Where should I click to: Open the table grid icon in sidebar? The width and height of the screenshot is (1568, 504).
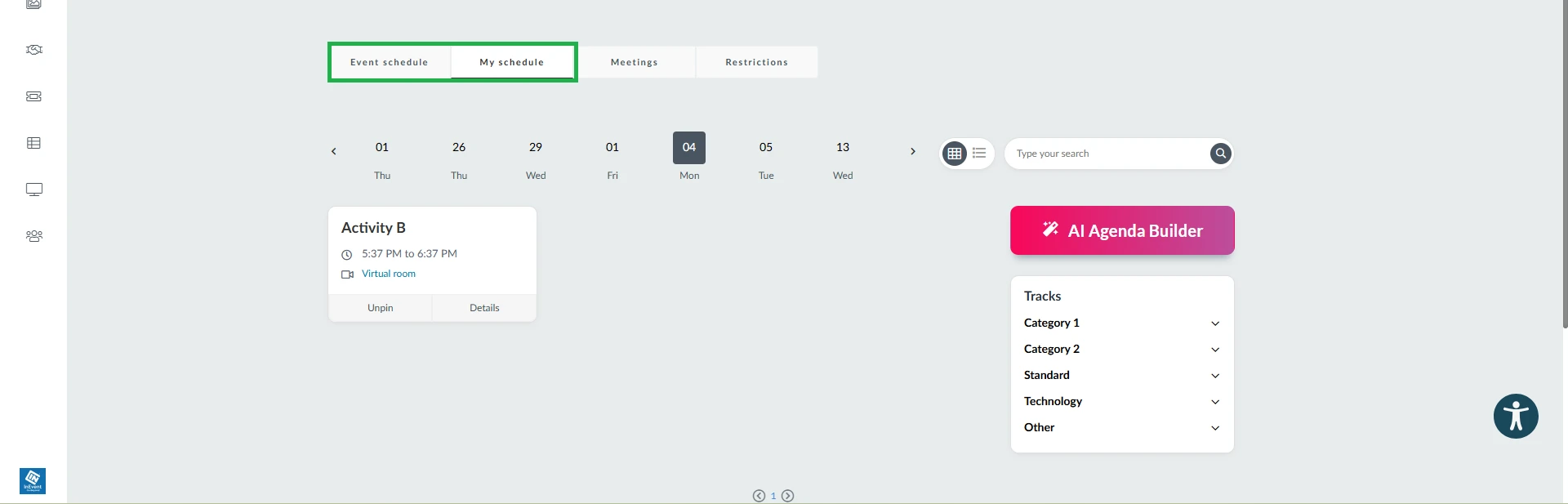point(33,143)
